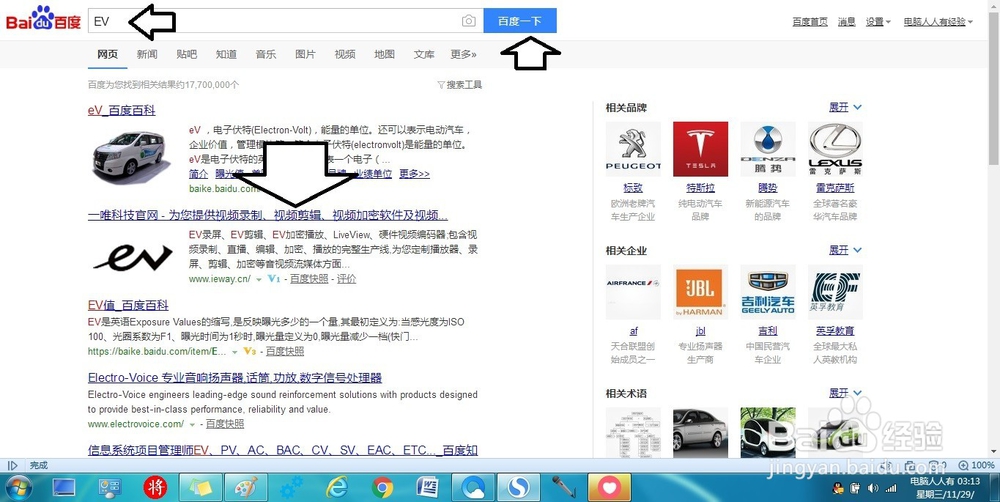
Task: Open 特斯拉 brand link
Action: [700, 188]
